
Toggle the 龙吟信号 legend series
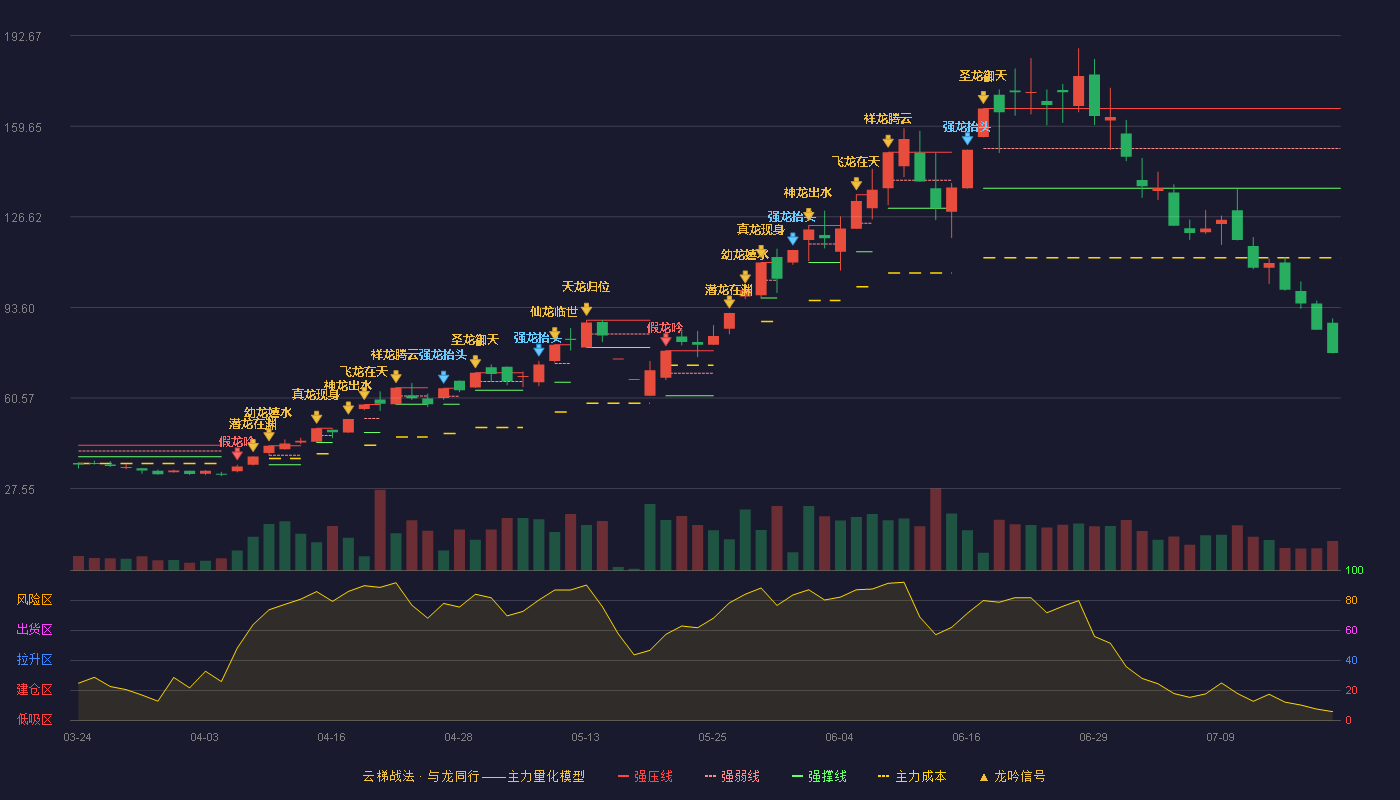pos(1011,776)
